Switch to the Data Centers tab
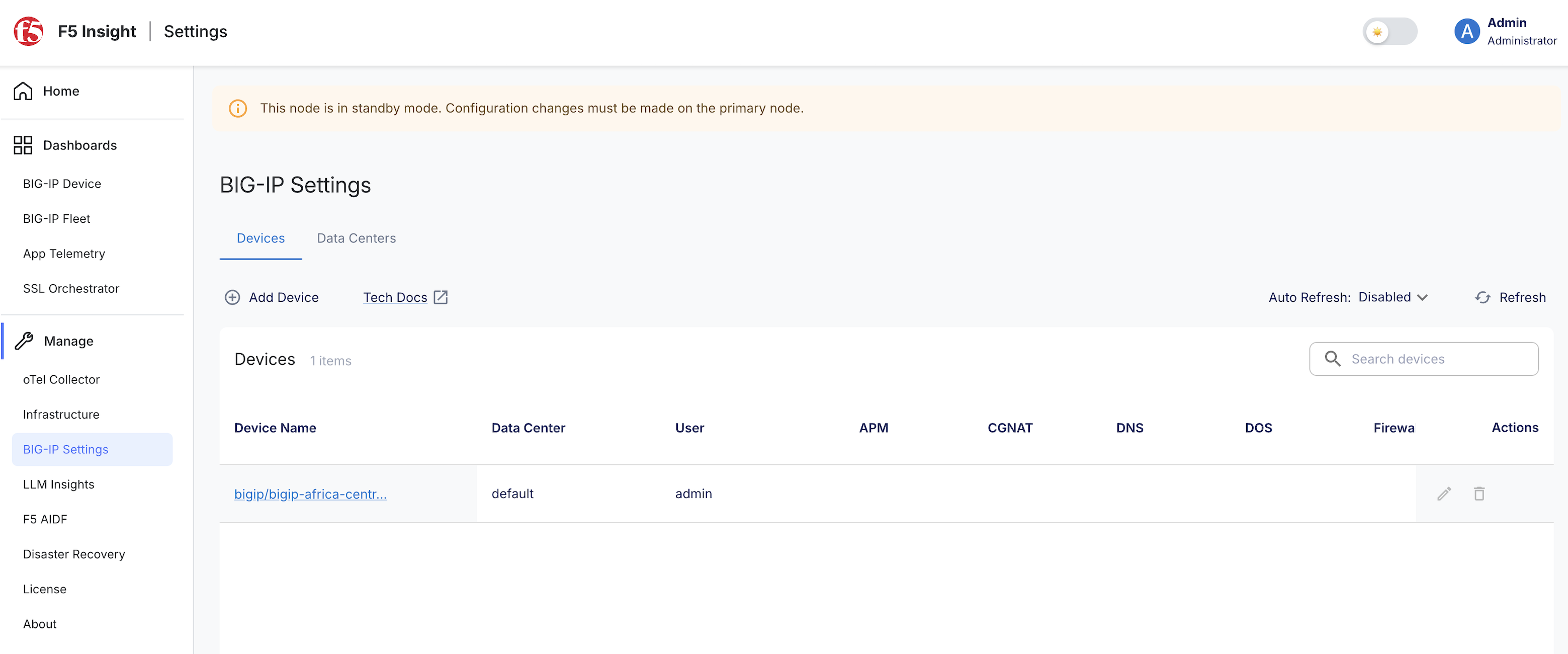This screenshot has height=654, width=1568. click(x=356, y=238)
